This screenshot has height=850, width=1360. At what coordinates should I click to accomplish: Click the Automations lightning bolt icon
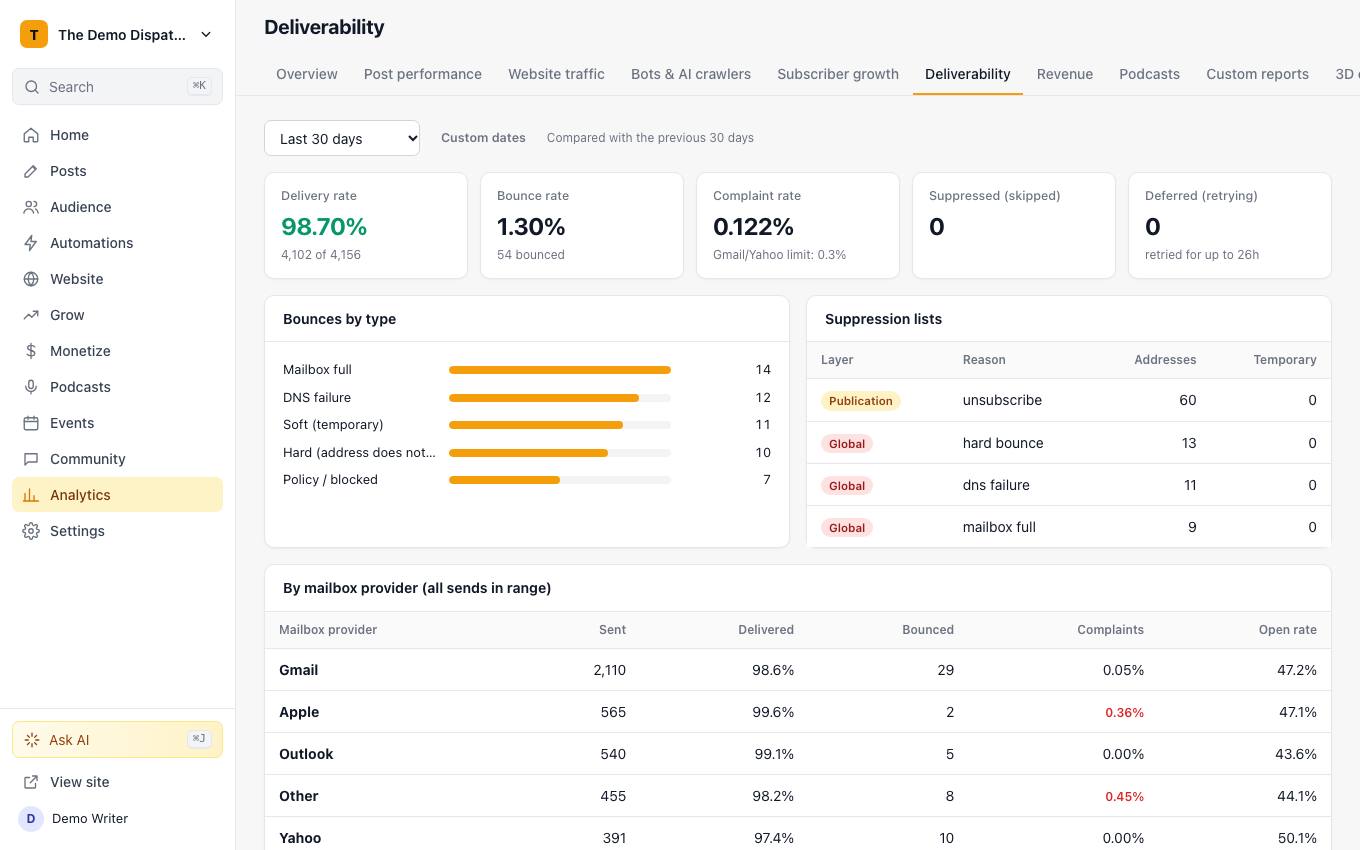click(31, 243)
